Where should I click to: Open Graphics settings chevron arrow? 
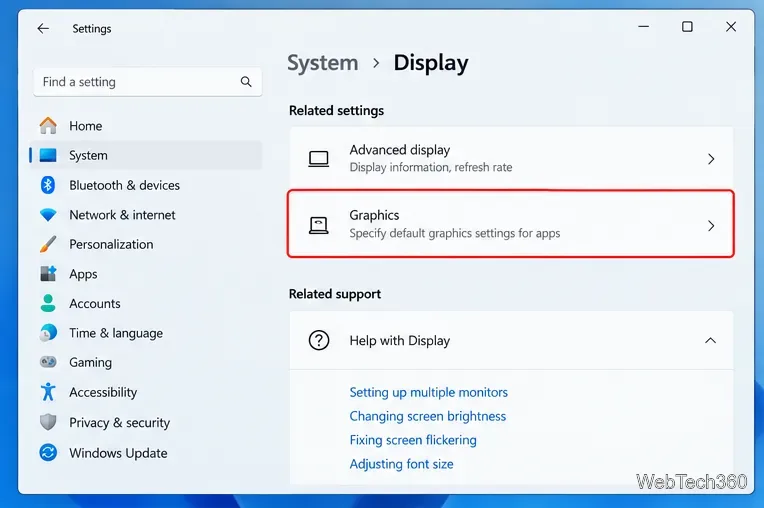pyautogui.click(x=711, y=226)
